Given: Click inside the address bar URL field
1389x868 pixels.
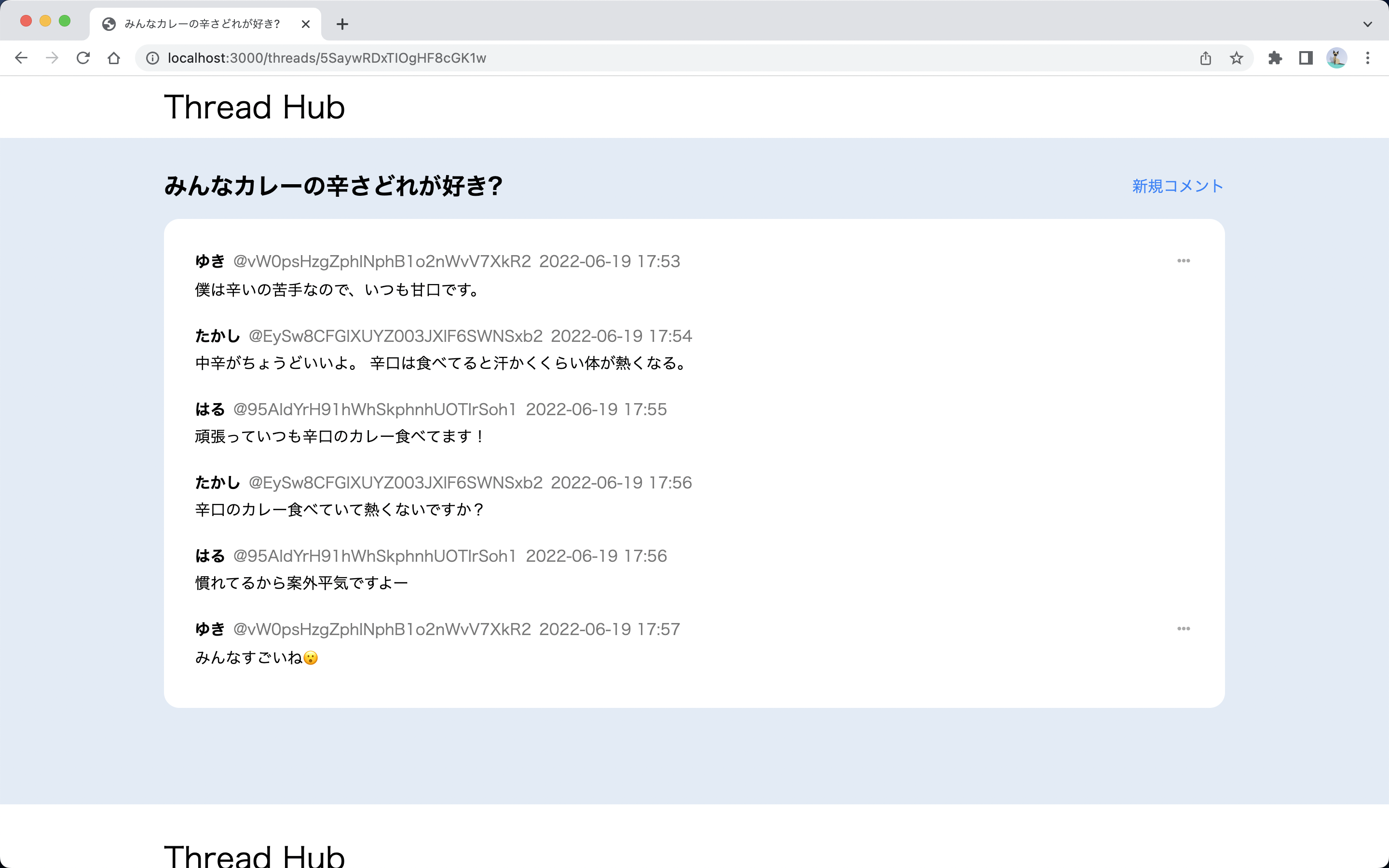Looking at the screenshot, I should [326, 57].
